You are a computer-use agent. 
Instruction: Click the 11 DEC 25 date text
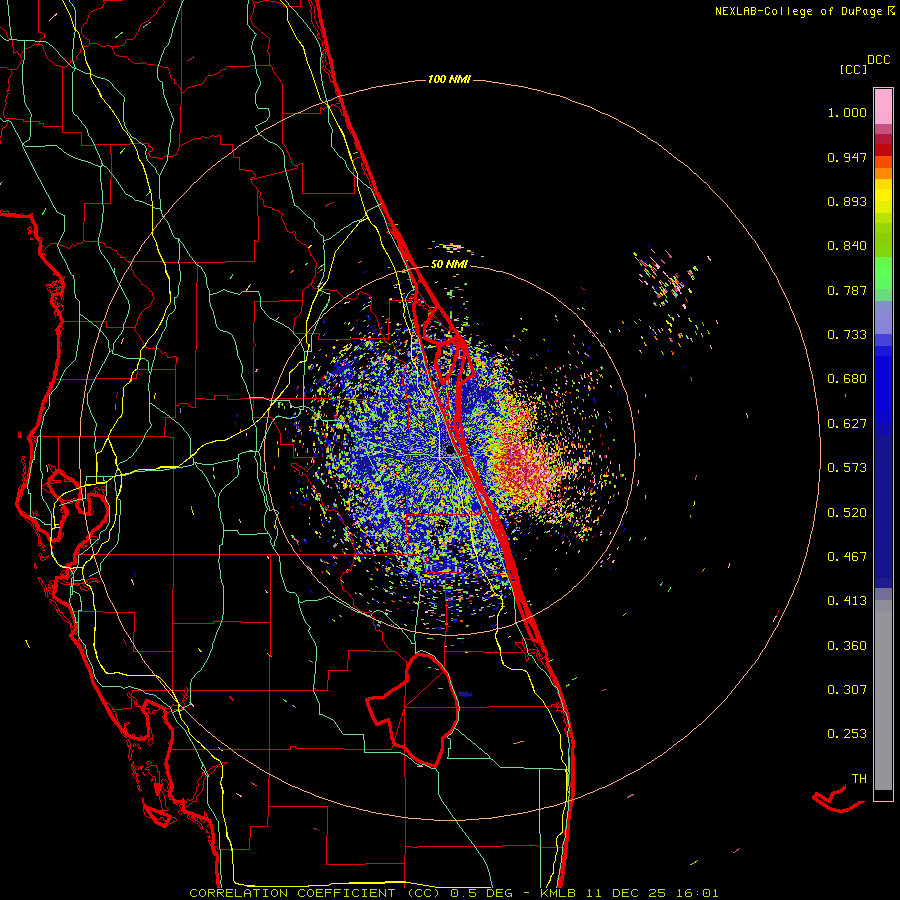tap(626, 893)
